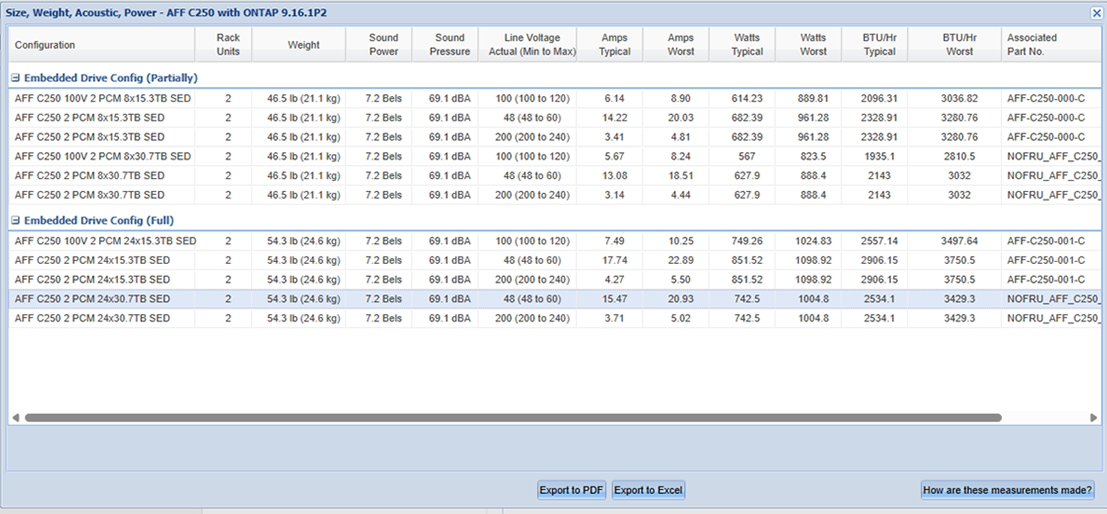1107x514 pixels.
Task: Click Amps Typical value 13.08
Action: tap(615, 176)
